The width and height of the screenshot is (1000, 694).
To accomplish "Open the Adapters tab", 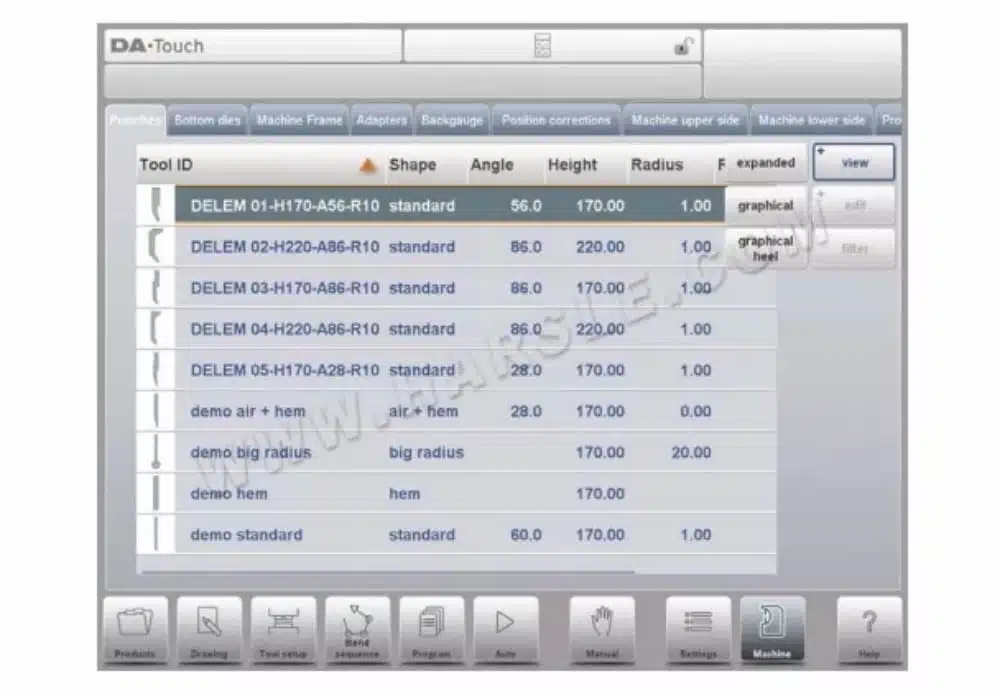I will point(381,120).
